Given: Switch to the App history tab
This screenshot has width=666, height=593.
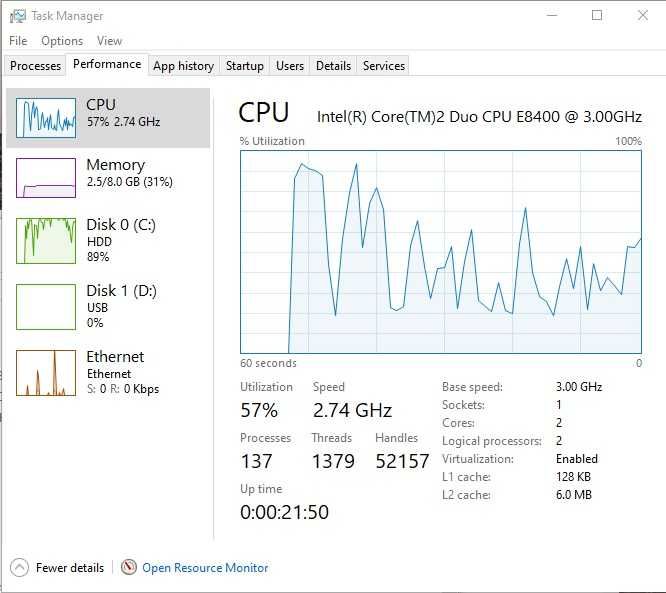Looking at the screenshot, I should coord(183,66).
